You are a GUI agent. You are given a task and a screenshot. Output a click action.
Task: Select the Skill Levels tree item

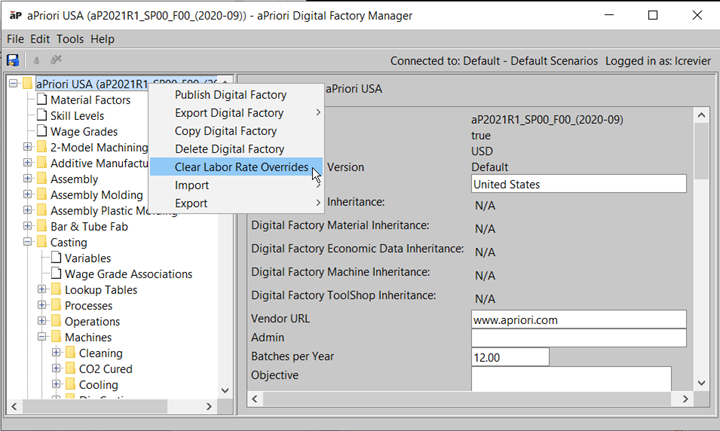point(77,116)
